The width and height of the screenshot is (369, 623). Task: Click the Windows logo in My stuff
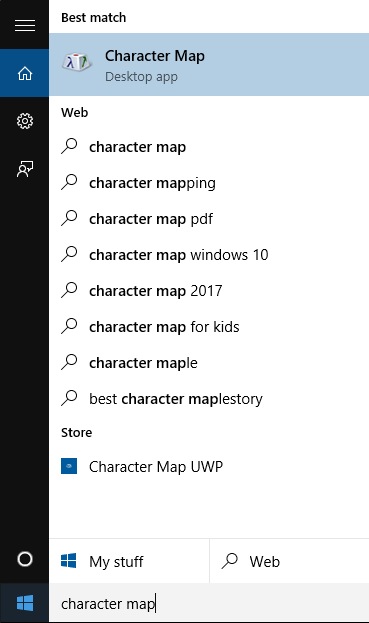pyautogui.click(x=69, y=561)
